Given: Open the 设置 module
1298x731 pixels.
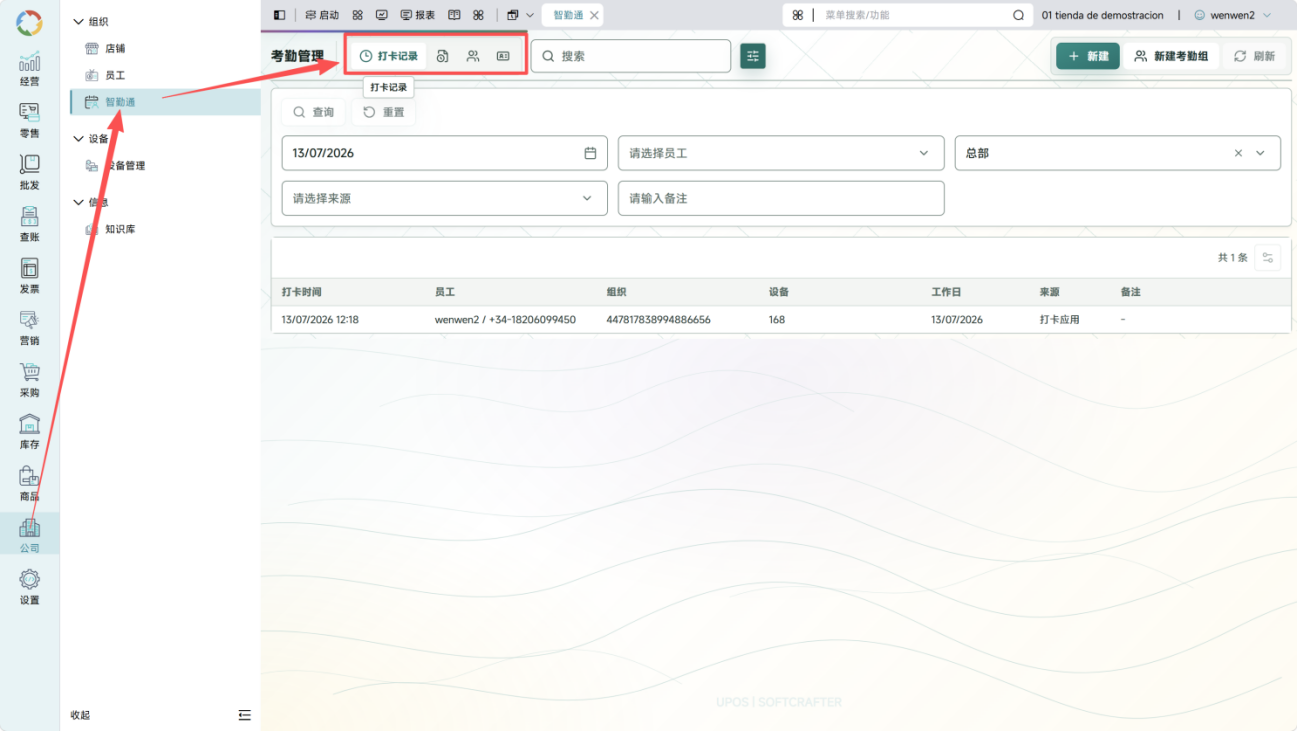Looking at the screenshot, I should (29, 587).
